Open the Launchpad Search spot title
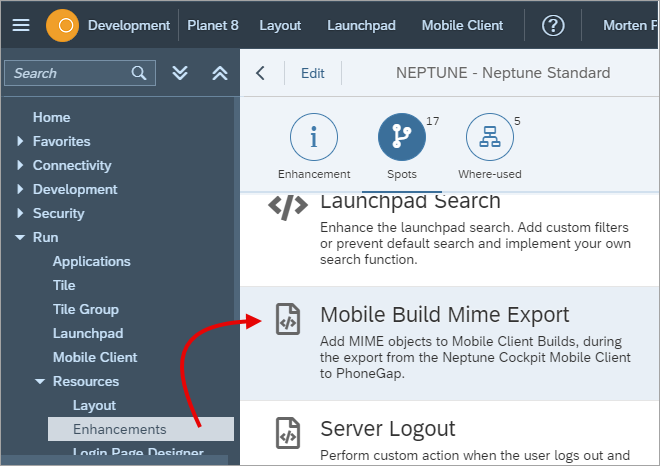 tap(410, 201)
